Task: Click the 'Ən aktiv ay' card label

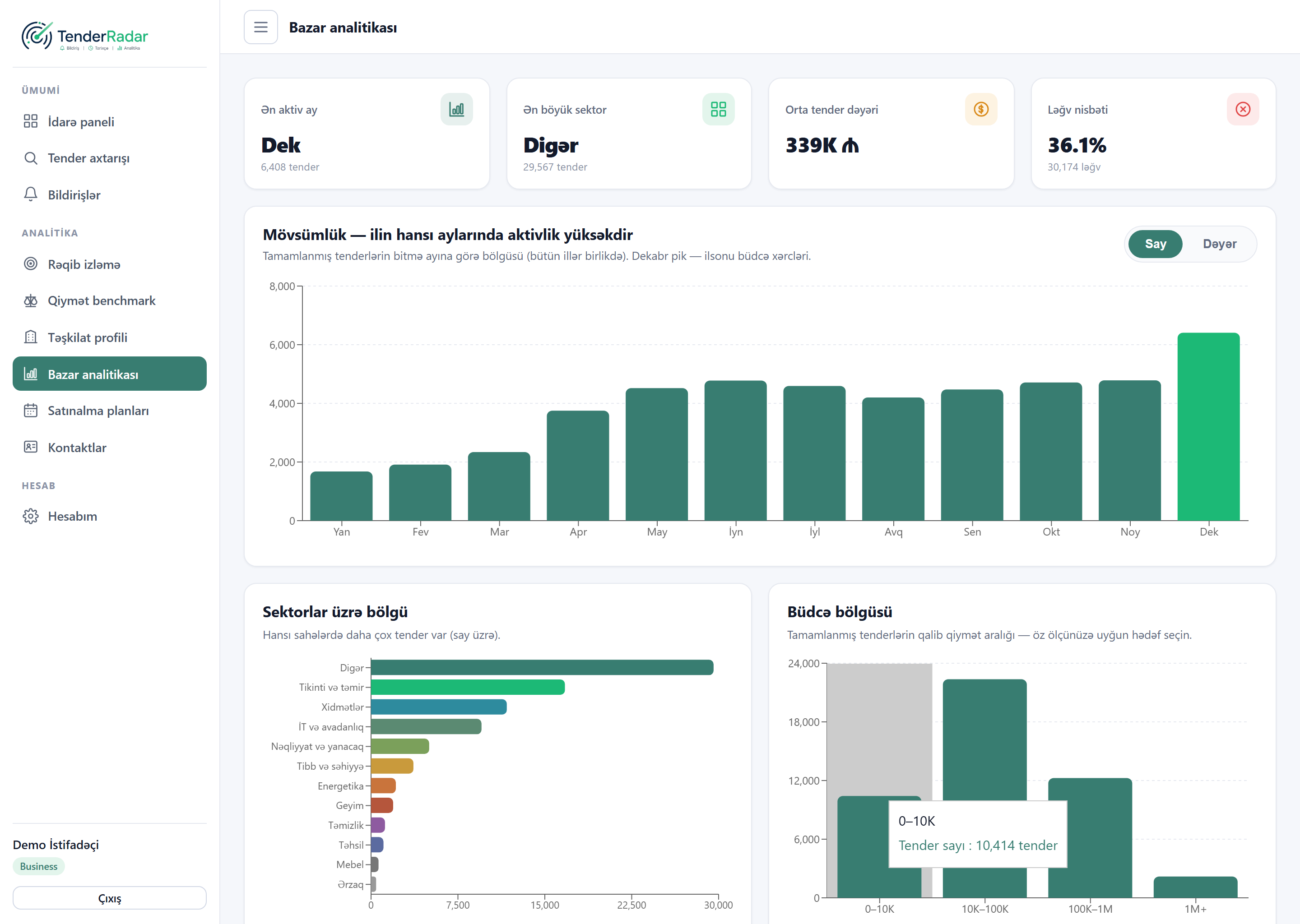Action: (x=289, y=110)
